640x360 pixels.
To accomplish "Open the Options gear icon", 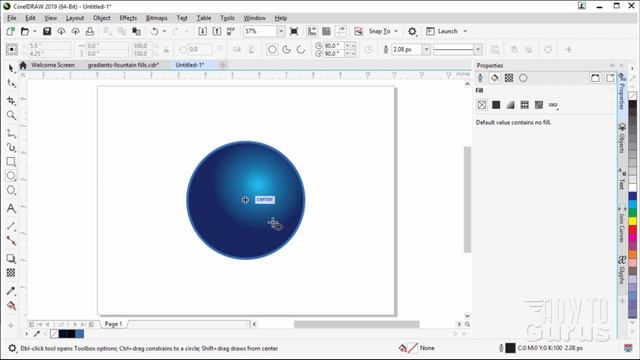I will [x=412, y=31].
